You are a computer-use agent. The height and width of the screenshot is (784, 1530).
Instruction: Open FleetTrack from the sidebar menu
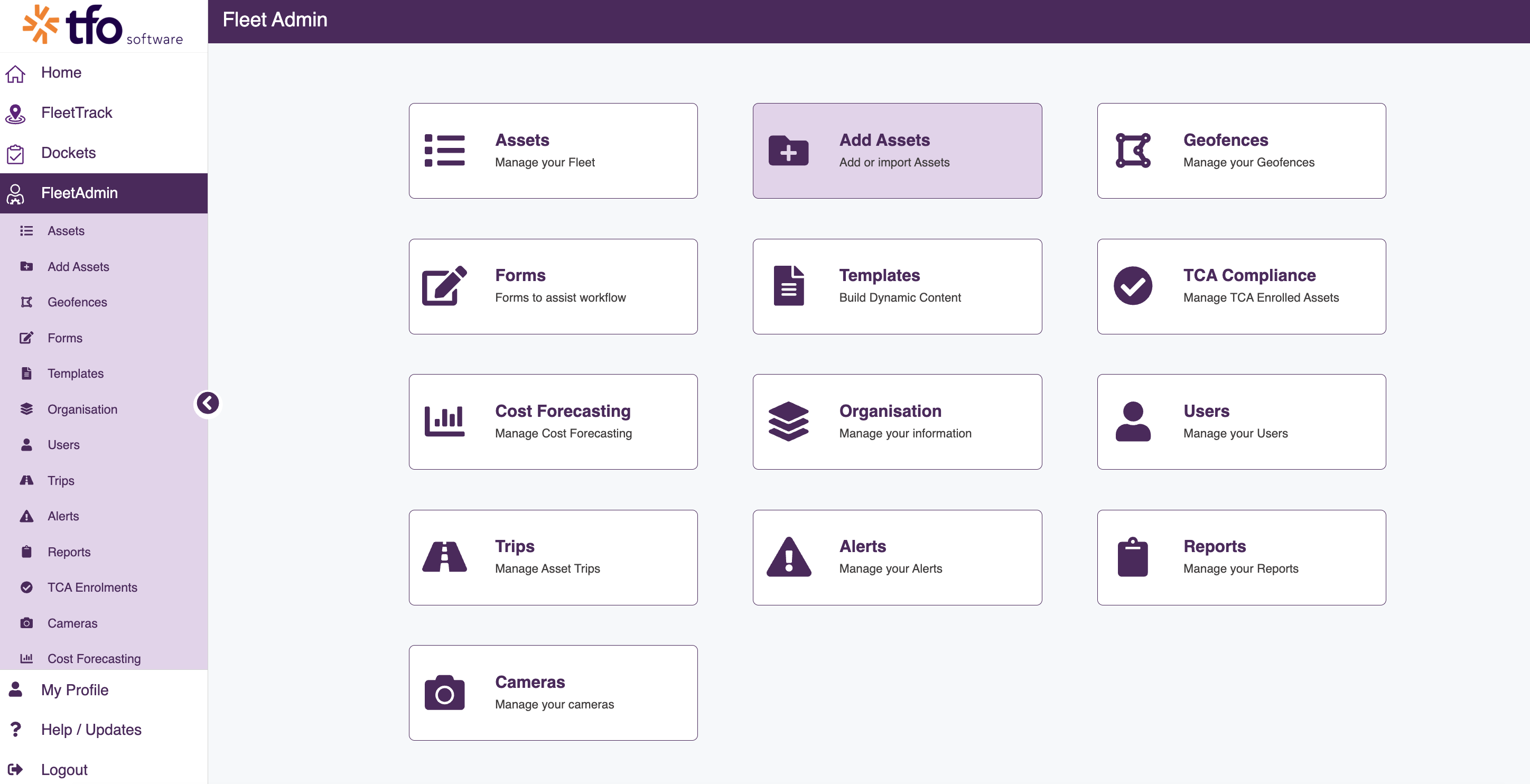click(104, 114)
